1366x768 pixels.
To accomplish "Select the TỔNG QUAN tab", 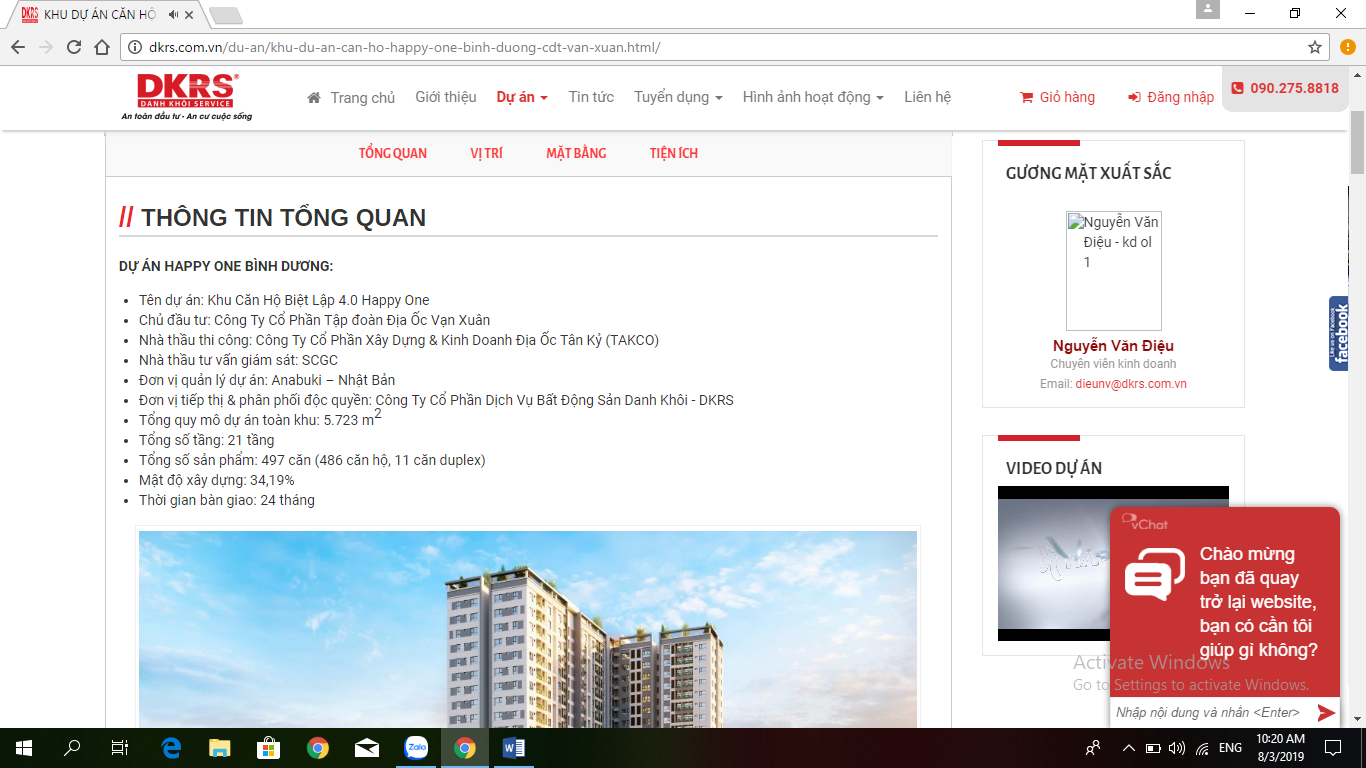I will 393,153.
